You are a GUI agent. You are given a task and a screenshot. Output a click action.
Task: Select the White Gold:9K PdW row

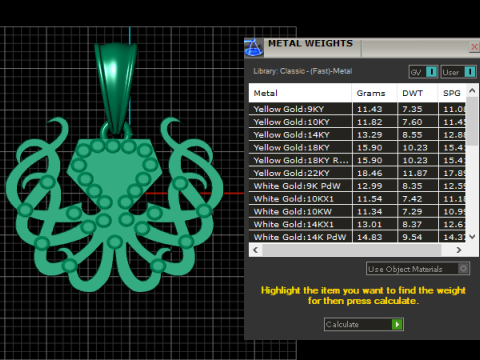tap(357, 186)
